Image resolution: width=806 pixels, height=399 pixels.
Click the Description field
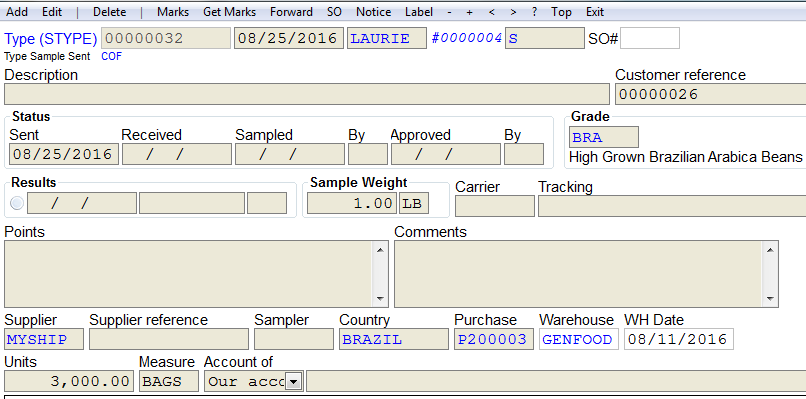[x=306, y=94]
